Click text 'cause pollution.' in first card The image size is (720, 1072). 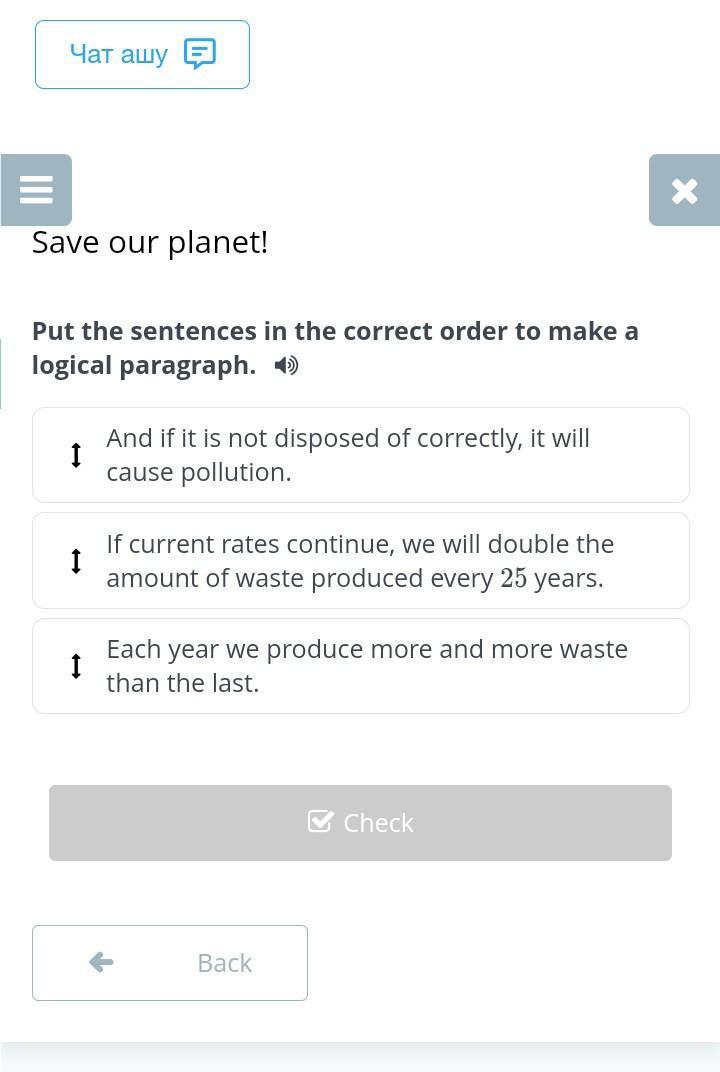199,473
